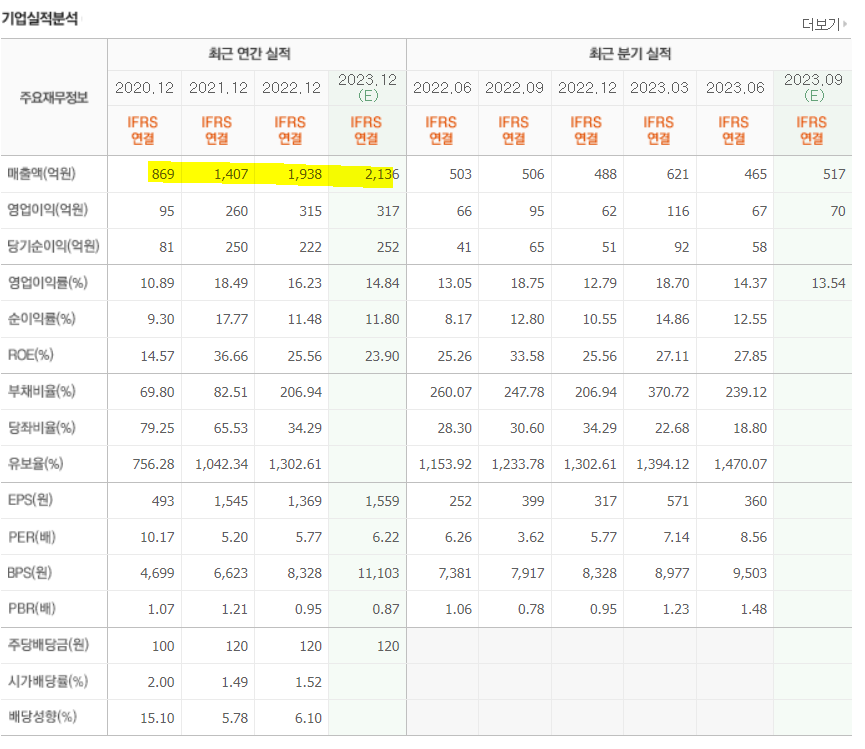Select the PER(배) row label
The image size is (865, 749).
32,537
